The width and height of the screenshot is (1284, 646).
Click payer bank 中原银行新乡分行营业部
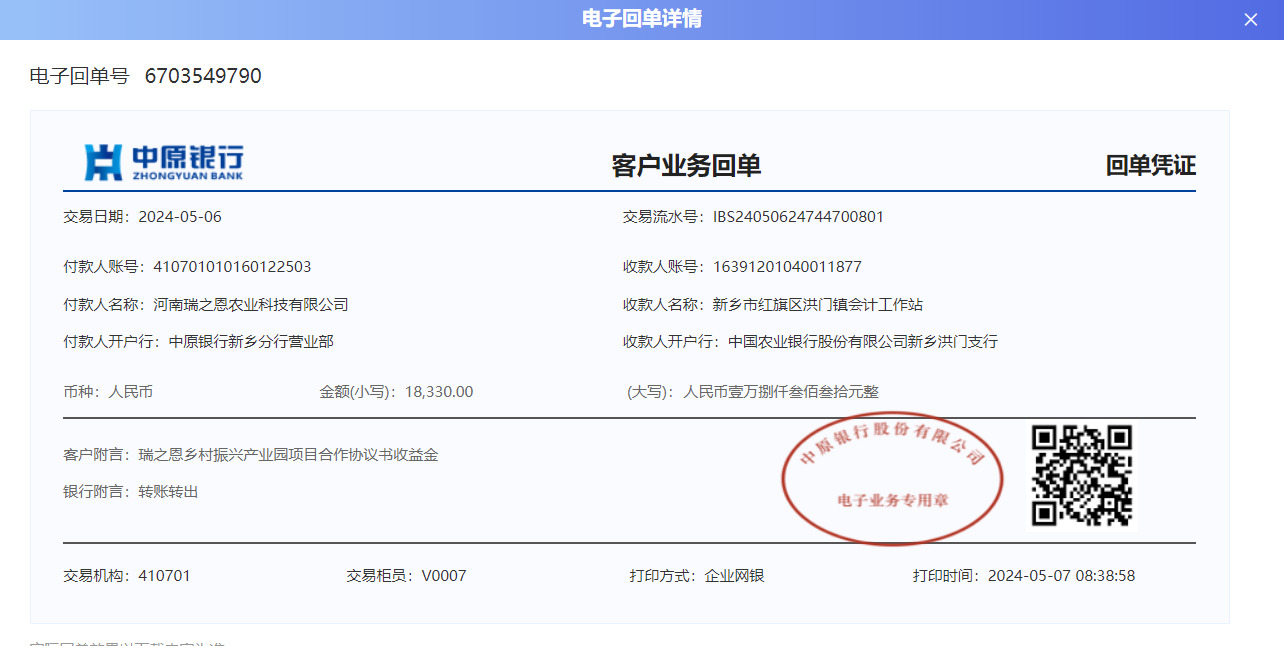click(x=251, y=342)
